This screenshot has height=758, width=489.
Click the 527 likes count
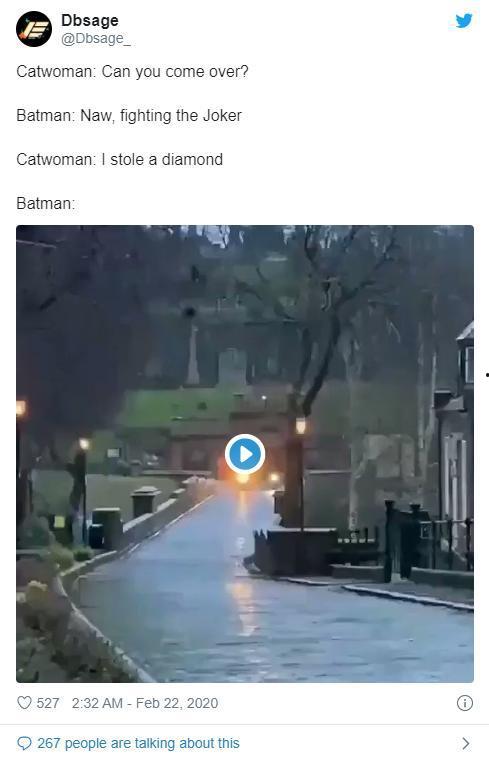coord(48,703)
